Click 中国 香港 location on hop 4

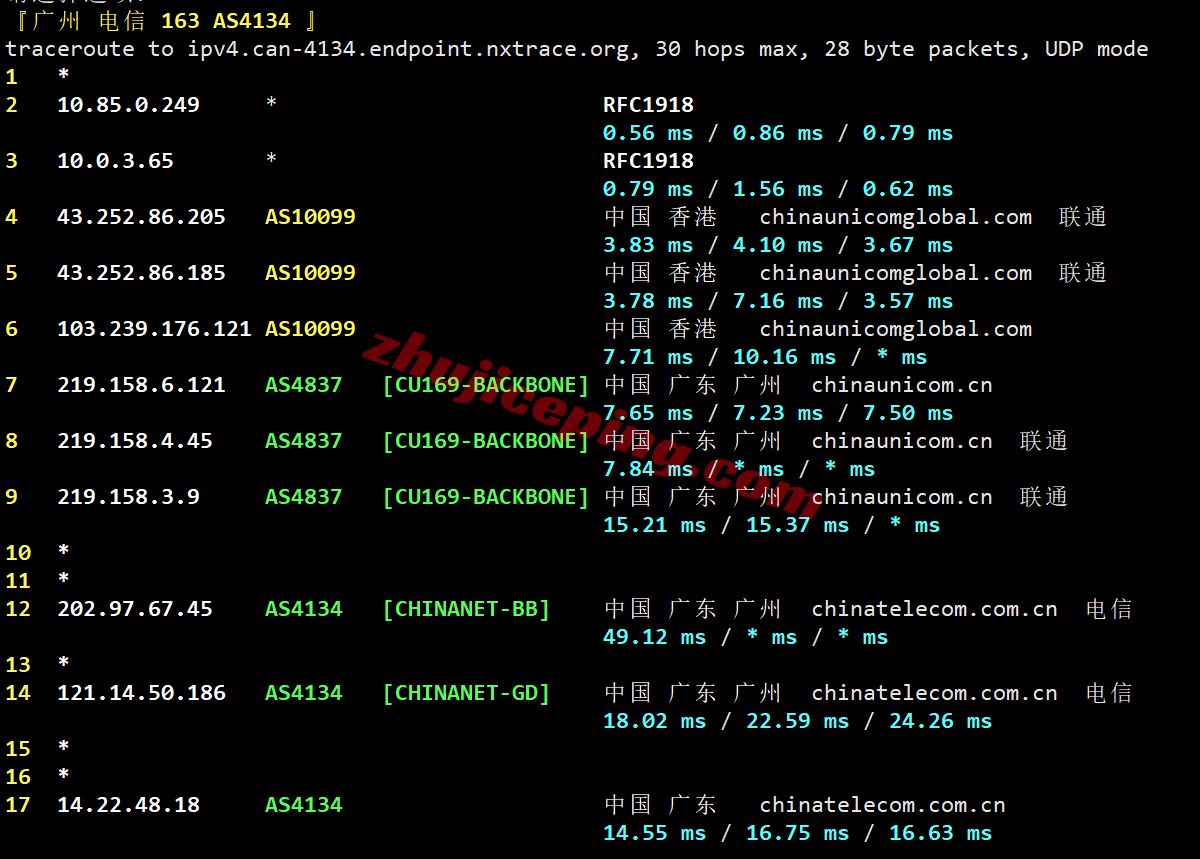tap(661, 217)
